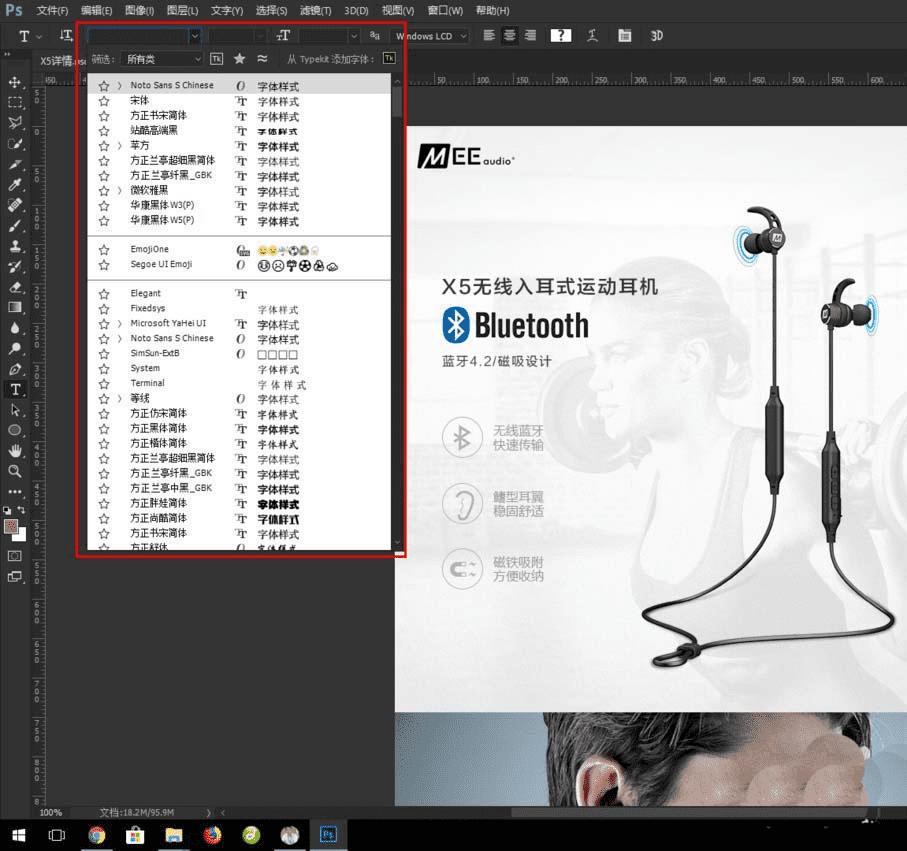
Task: Select the Zoom tool in toolbar
Action: point(15,471)
